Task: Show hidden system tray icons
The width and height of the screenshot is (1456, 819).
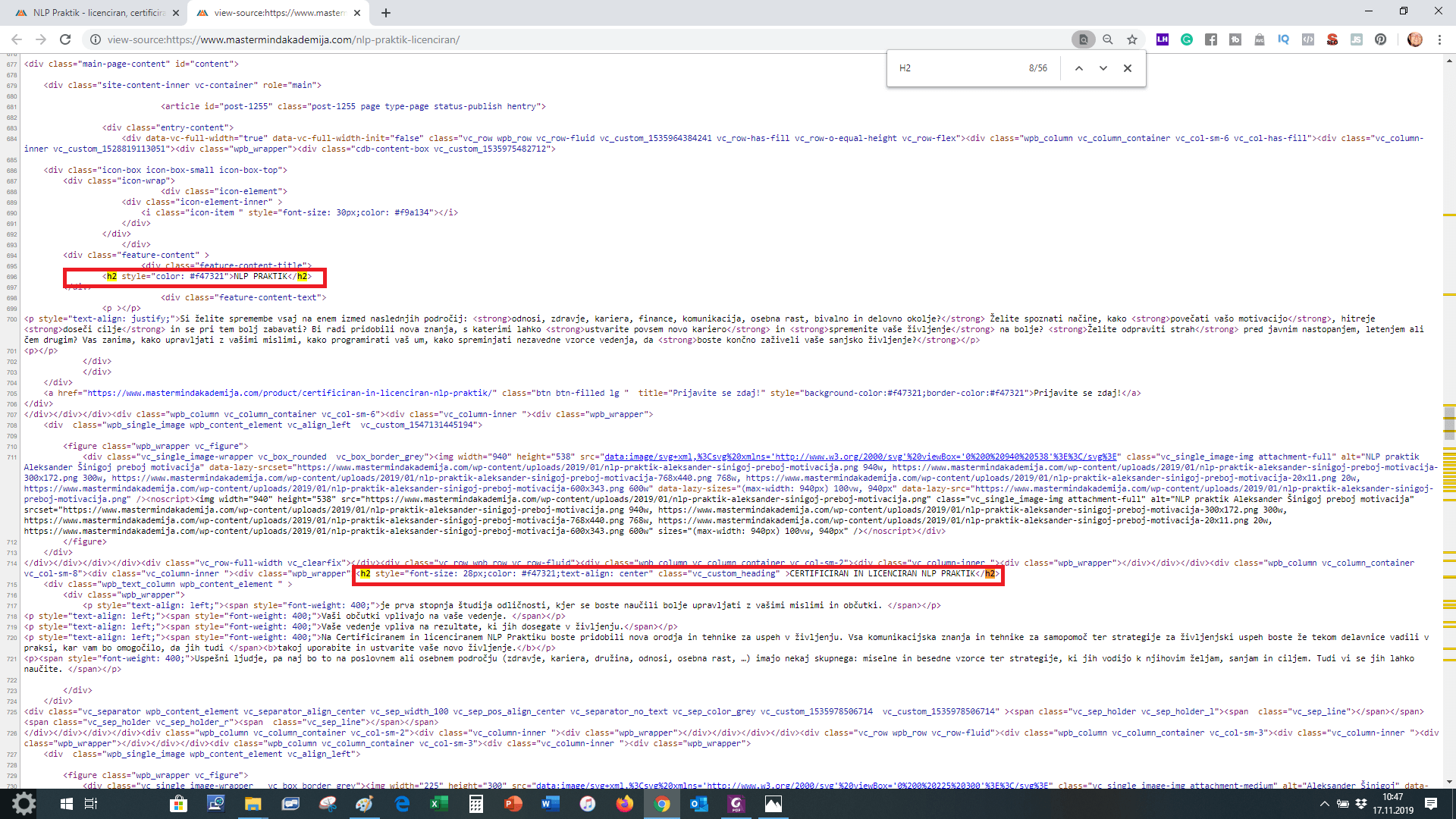Action: coord(1324,804)
